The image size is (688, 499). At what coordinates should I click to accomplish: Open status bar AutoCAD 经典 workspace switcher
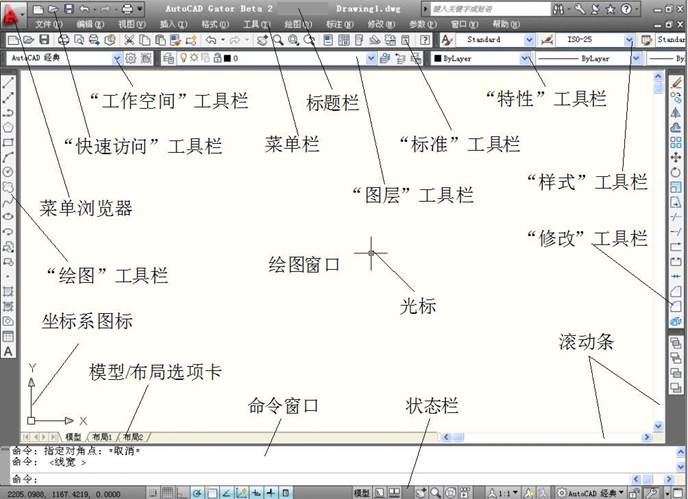591,493
